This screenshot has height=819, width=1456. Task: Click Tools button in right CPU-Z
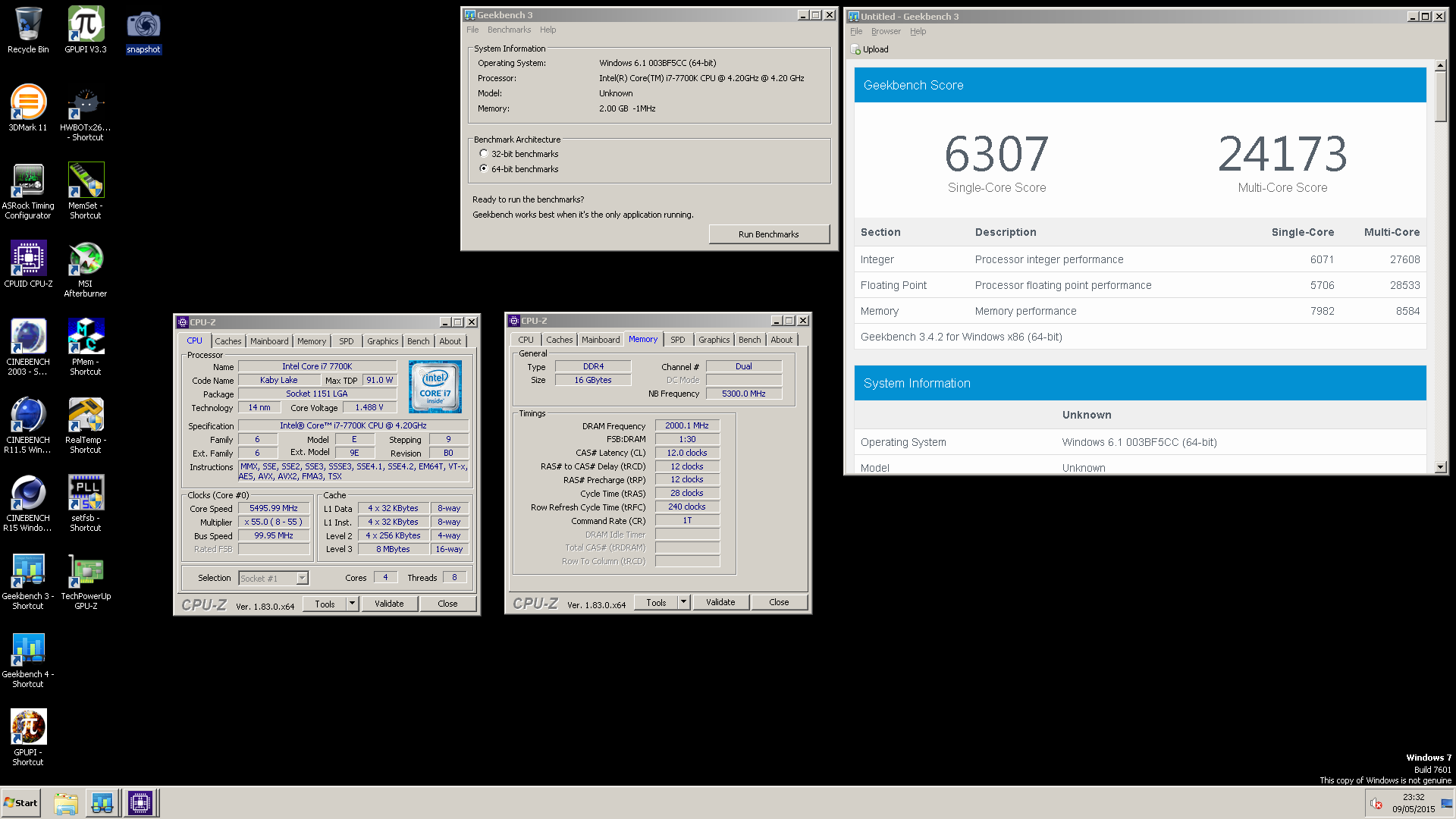(657, 602)
